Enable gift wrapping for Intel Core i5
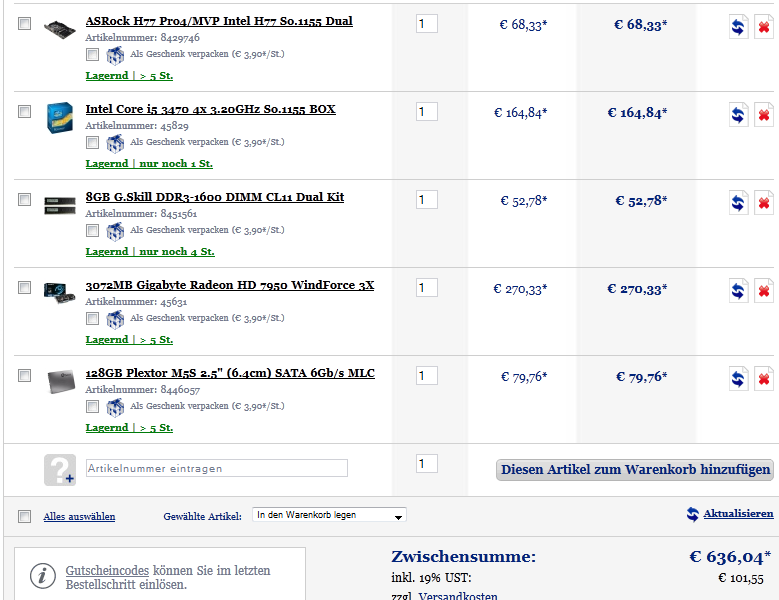 (92, 143)
